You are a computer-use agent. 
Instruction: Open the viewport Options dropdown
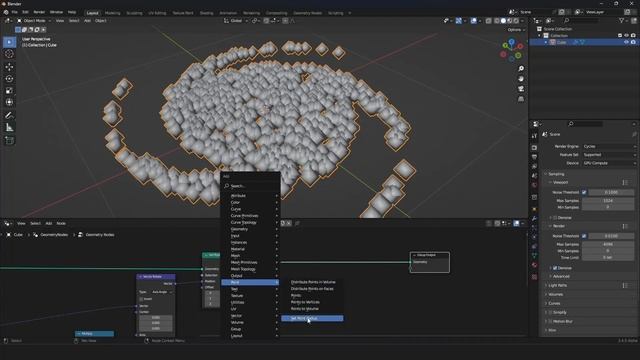(516, 30)
